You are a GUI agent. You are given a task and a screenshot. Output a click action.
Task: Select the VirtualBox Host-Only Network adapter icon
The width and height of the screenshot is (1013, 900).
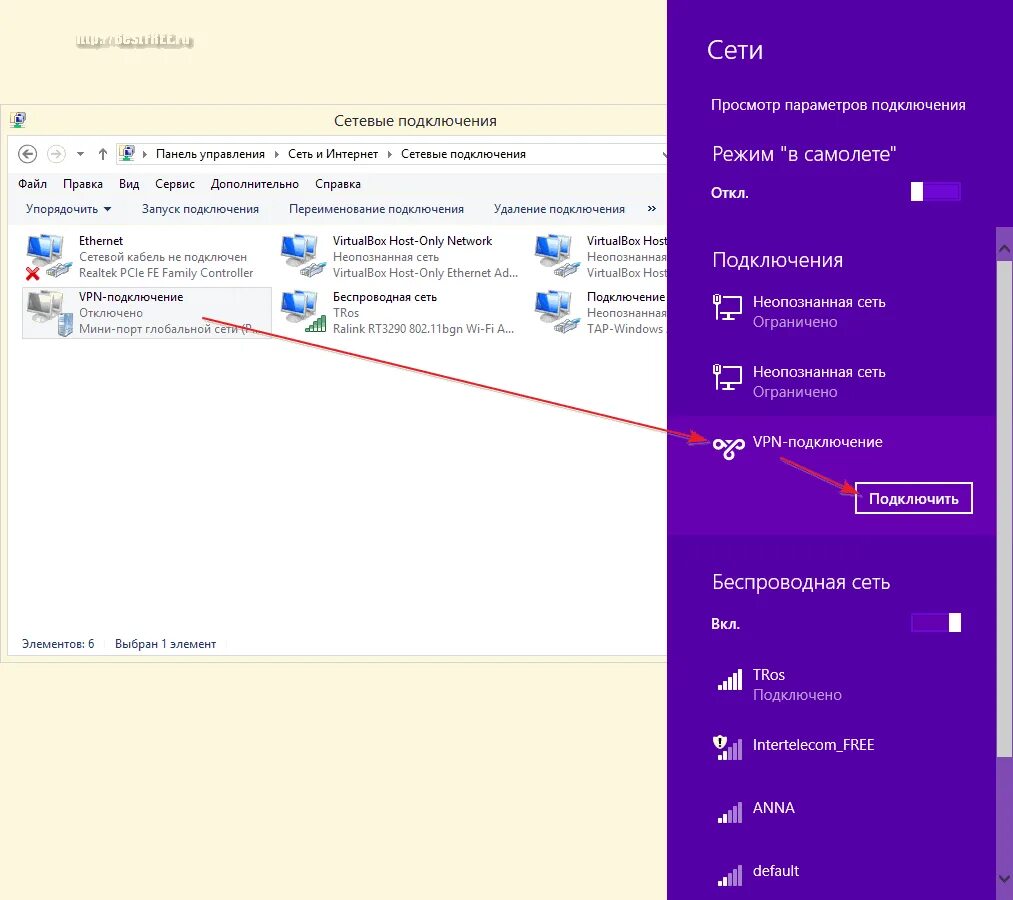[302, 256]
